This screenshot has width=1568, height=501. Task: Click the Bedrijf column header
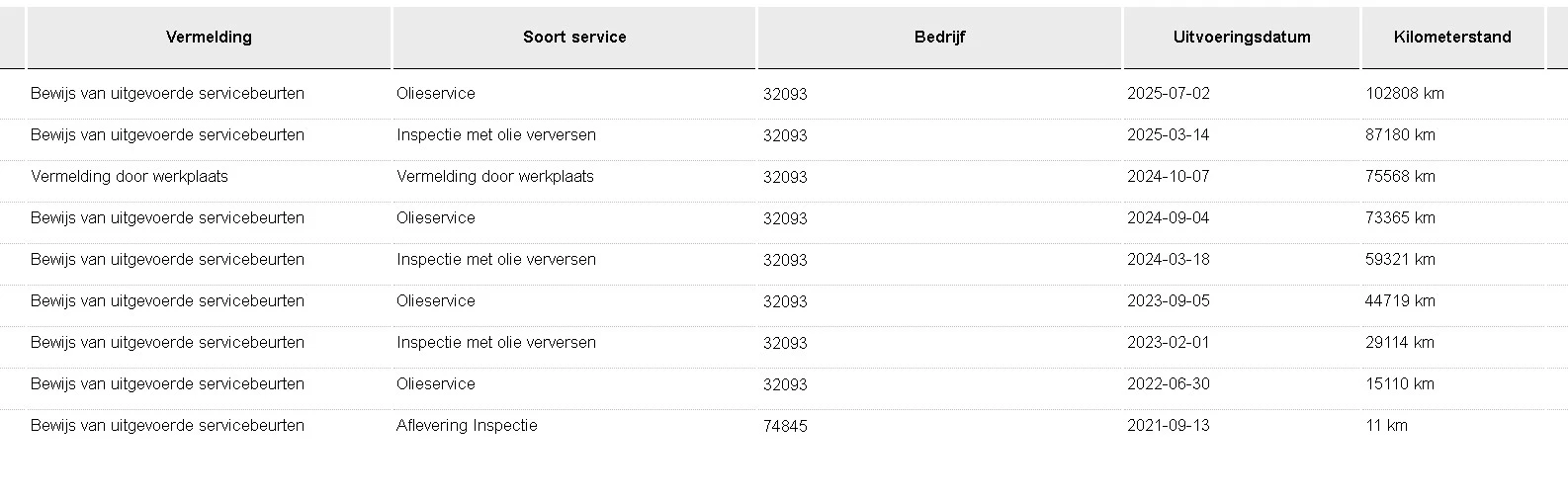tap(939, 38)
